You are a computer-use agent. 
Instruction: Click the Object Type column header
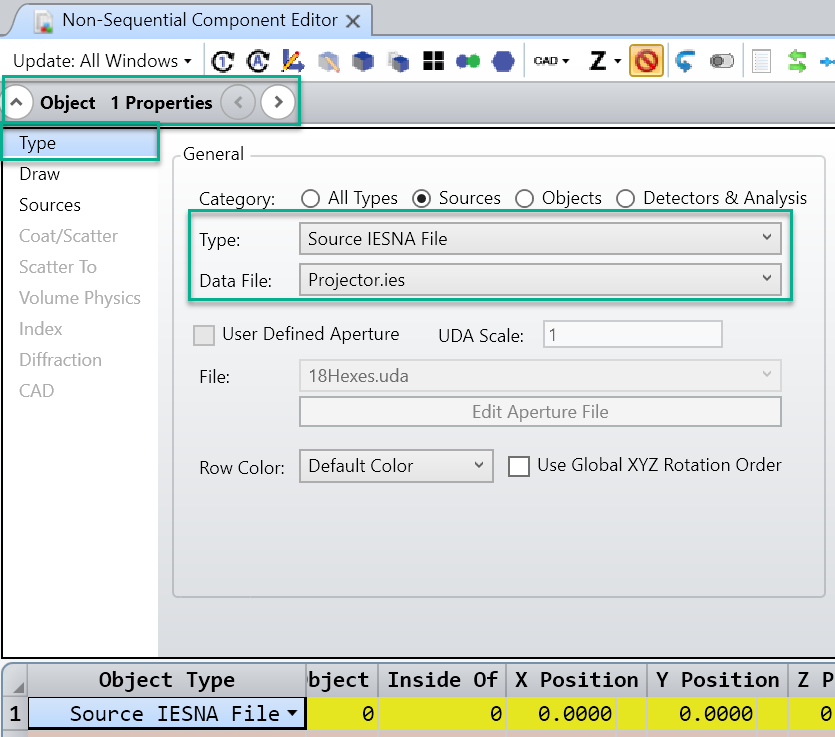167,680
